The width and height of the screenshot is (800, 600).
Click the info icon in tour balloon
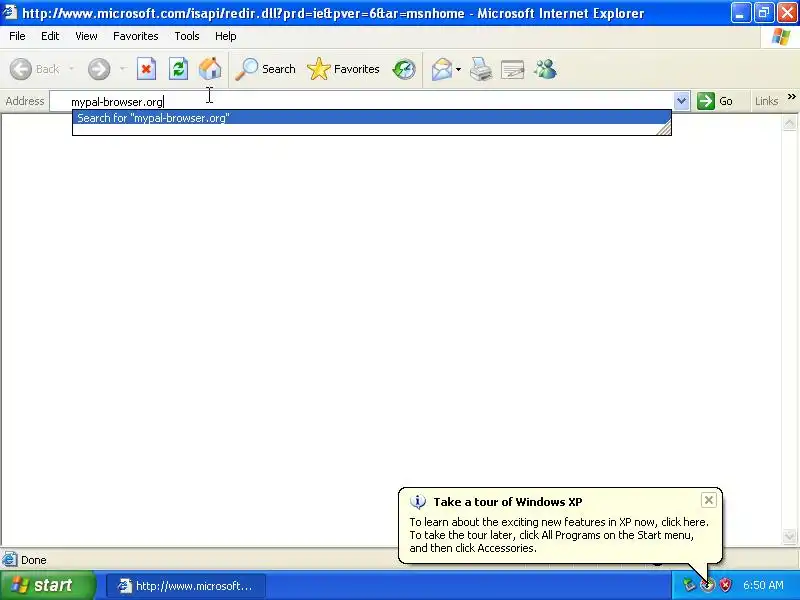418,502
